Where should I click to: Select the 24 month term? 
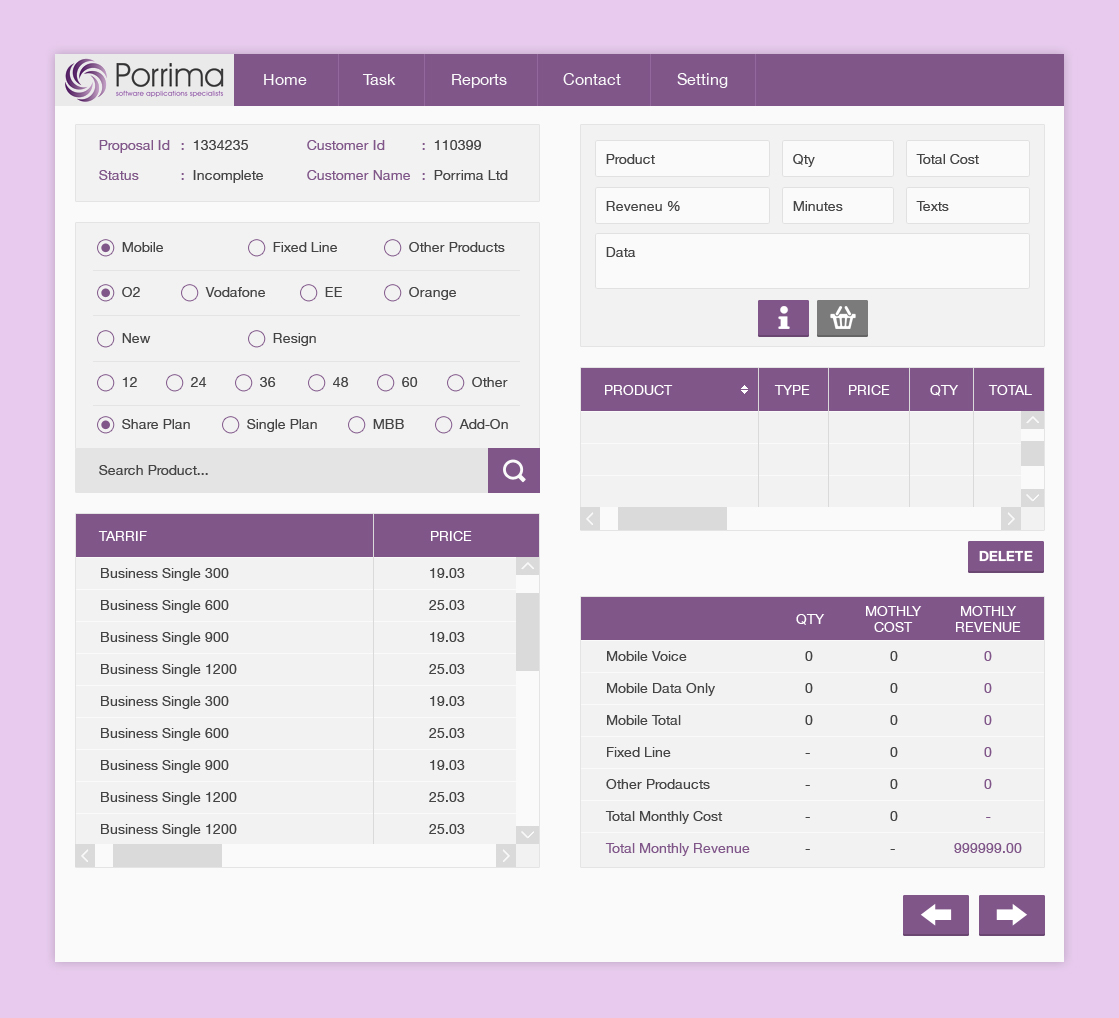point(174,383)
